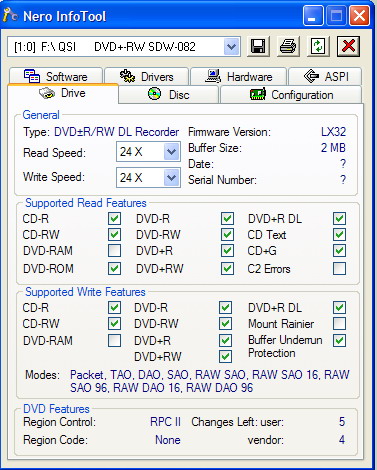Toggle DVD-RAM checkbox under Supported Read Features

pyautogui.click(x=114, y=251)
